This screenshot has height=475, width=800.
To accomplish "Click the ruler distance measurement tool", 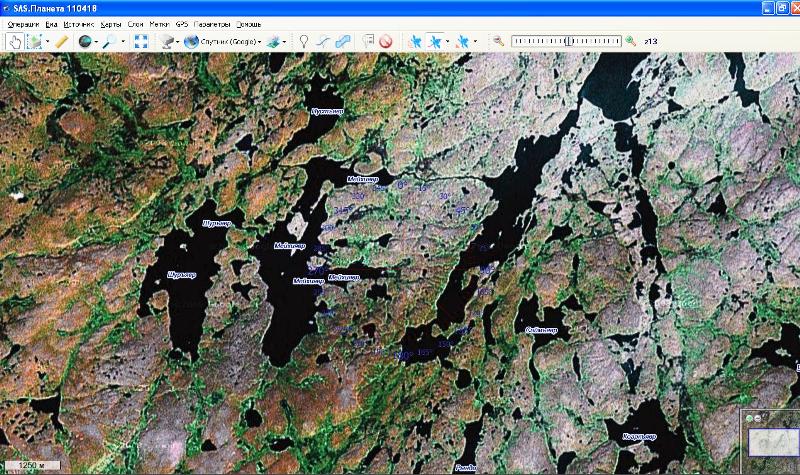I will pyautogui.click(x=63, y=41).
